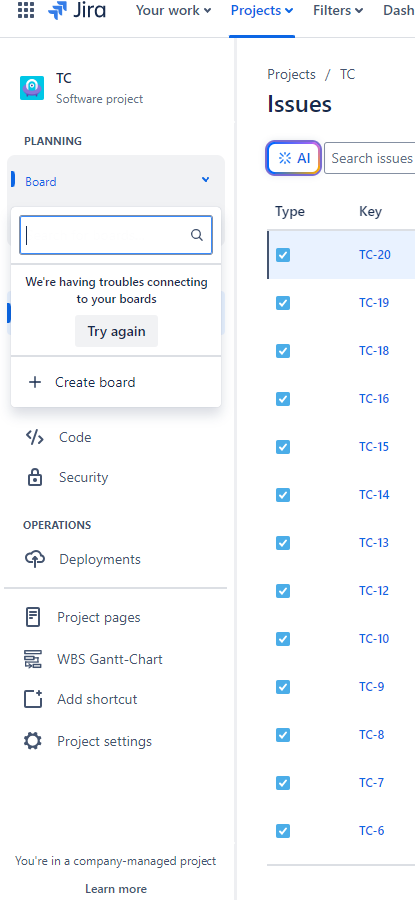Expand the Your work dropdown

point(173,10)
